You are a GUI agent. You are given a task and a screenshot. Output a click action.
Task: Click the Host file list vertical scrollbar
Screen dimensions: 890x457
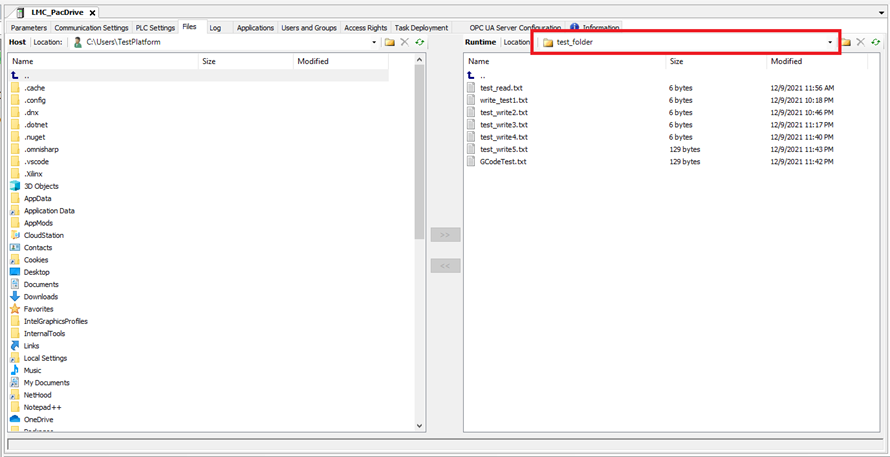coord(419,150)
